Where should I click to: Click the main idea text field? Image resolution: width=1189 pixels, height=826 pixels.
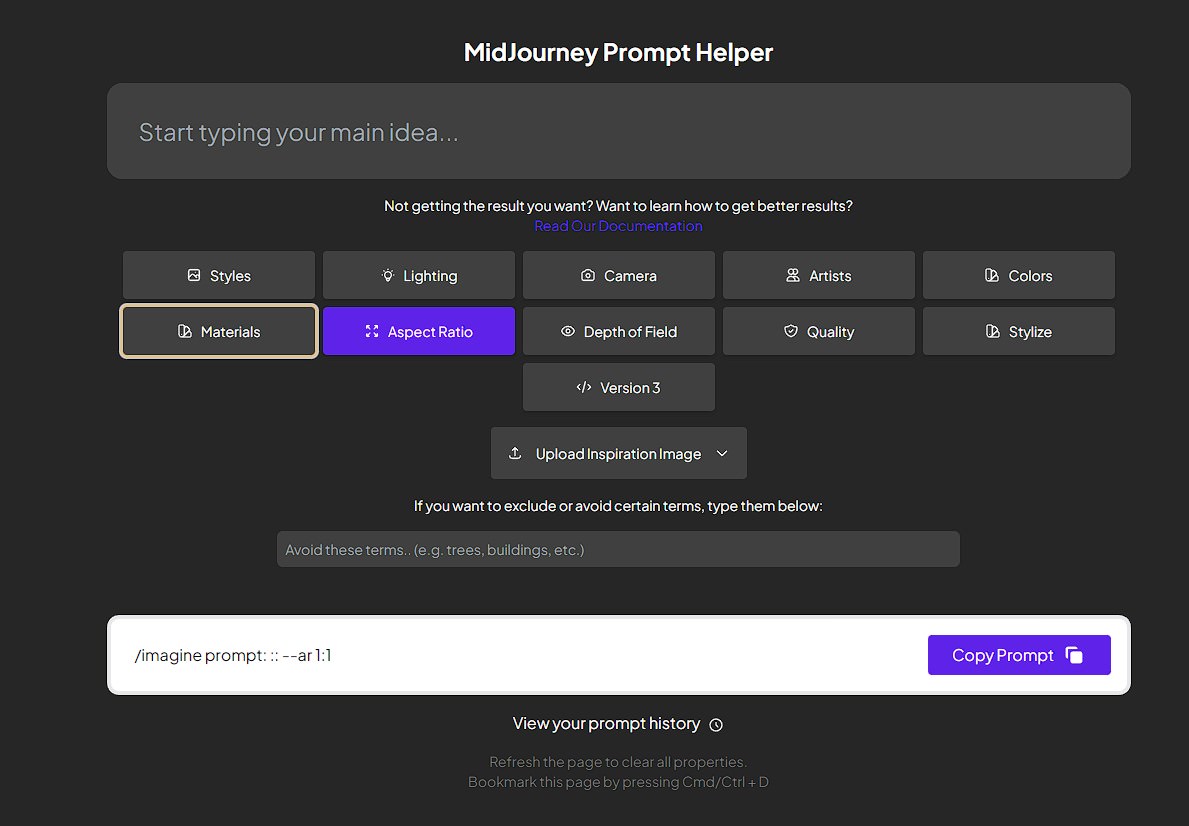618,131
